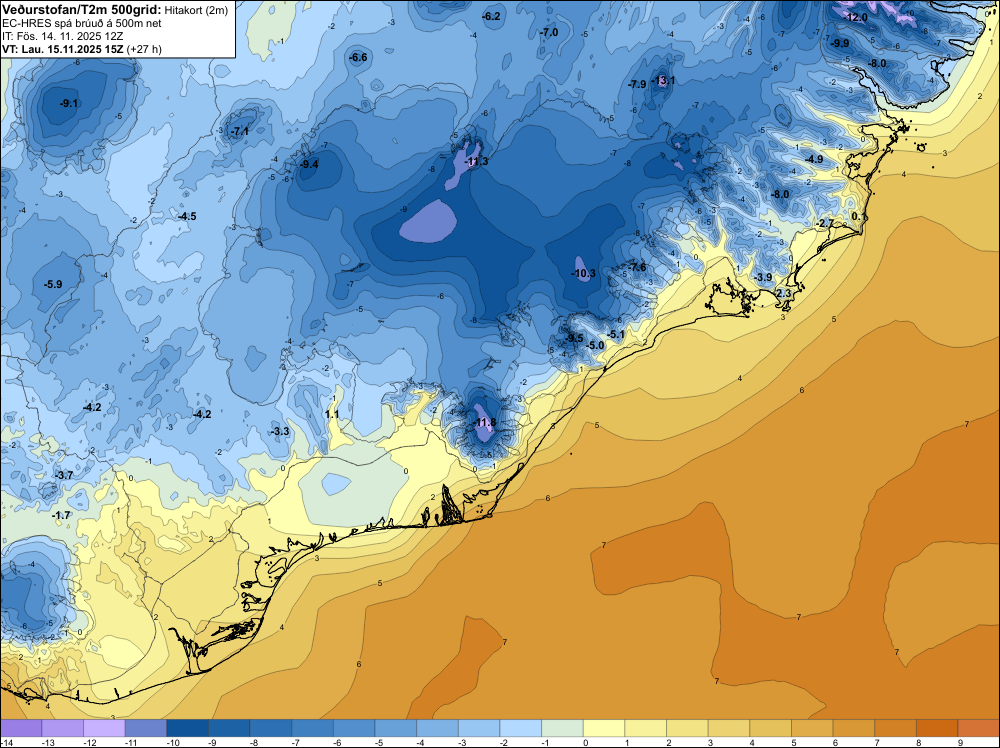Select the line 'EC-HRES spá brúuð á 500m net'

coord(82,24)
